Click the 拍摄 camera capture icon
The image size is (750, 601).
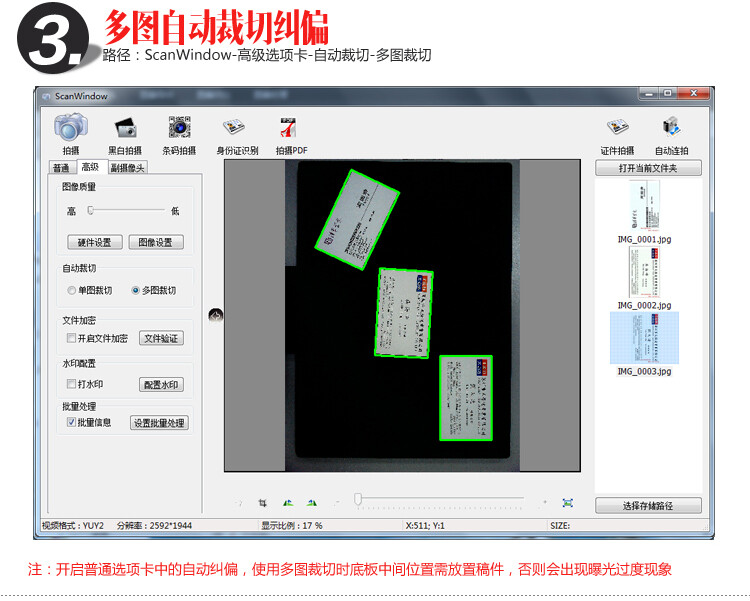tap(71, 128)
